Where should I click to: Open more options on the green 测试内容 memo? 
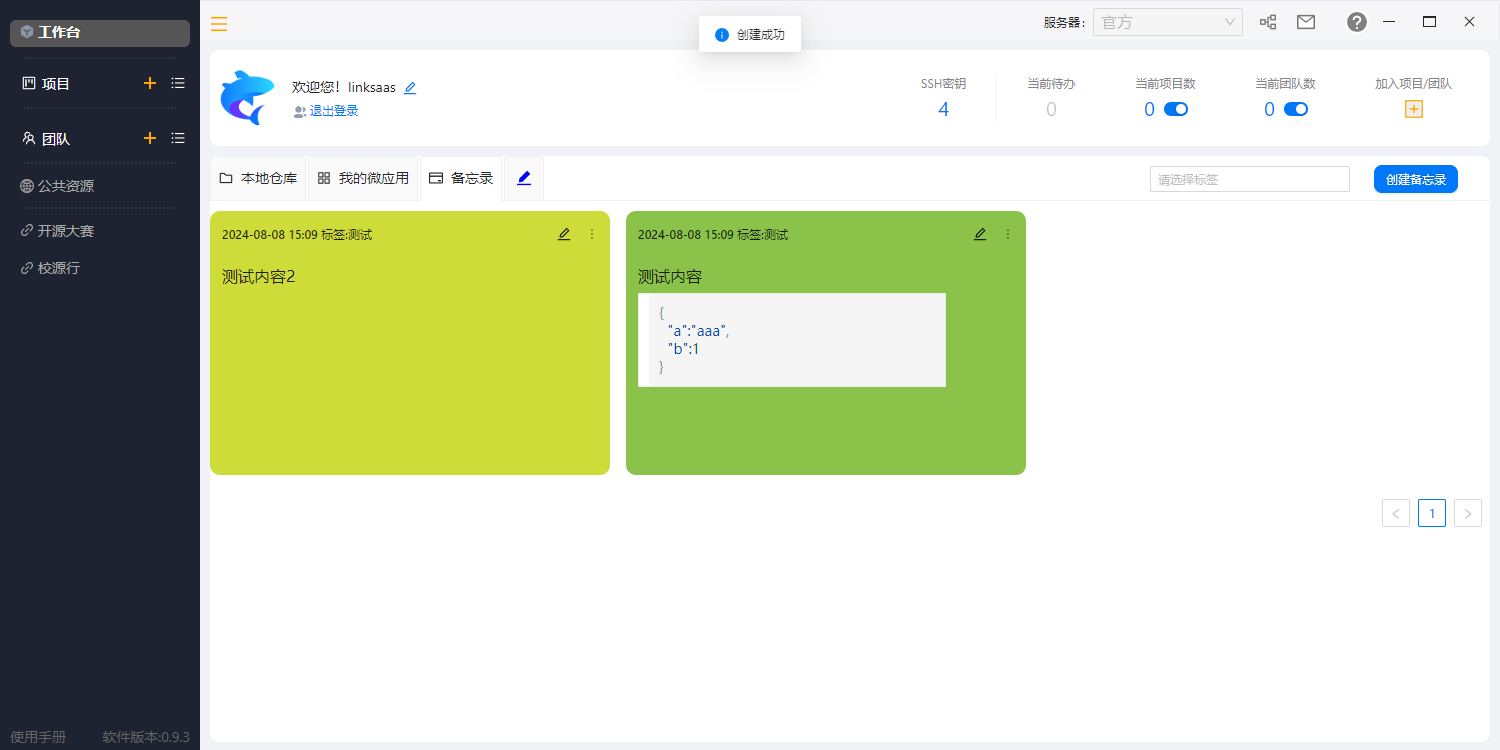pos(1008,234)
